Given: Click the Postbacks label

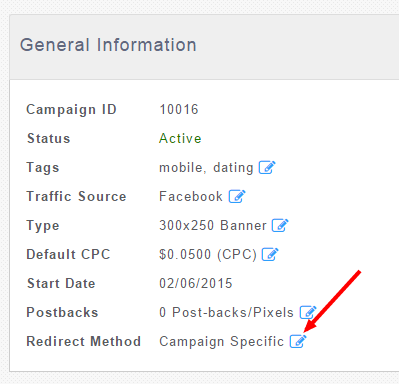Looking at the screenshot, I should coord(62,312).
